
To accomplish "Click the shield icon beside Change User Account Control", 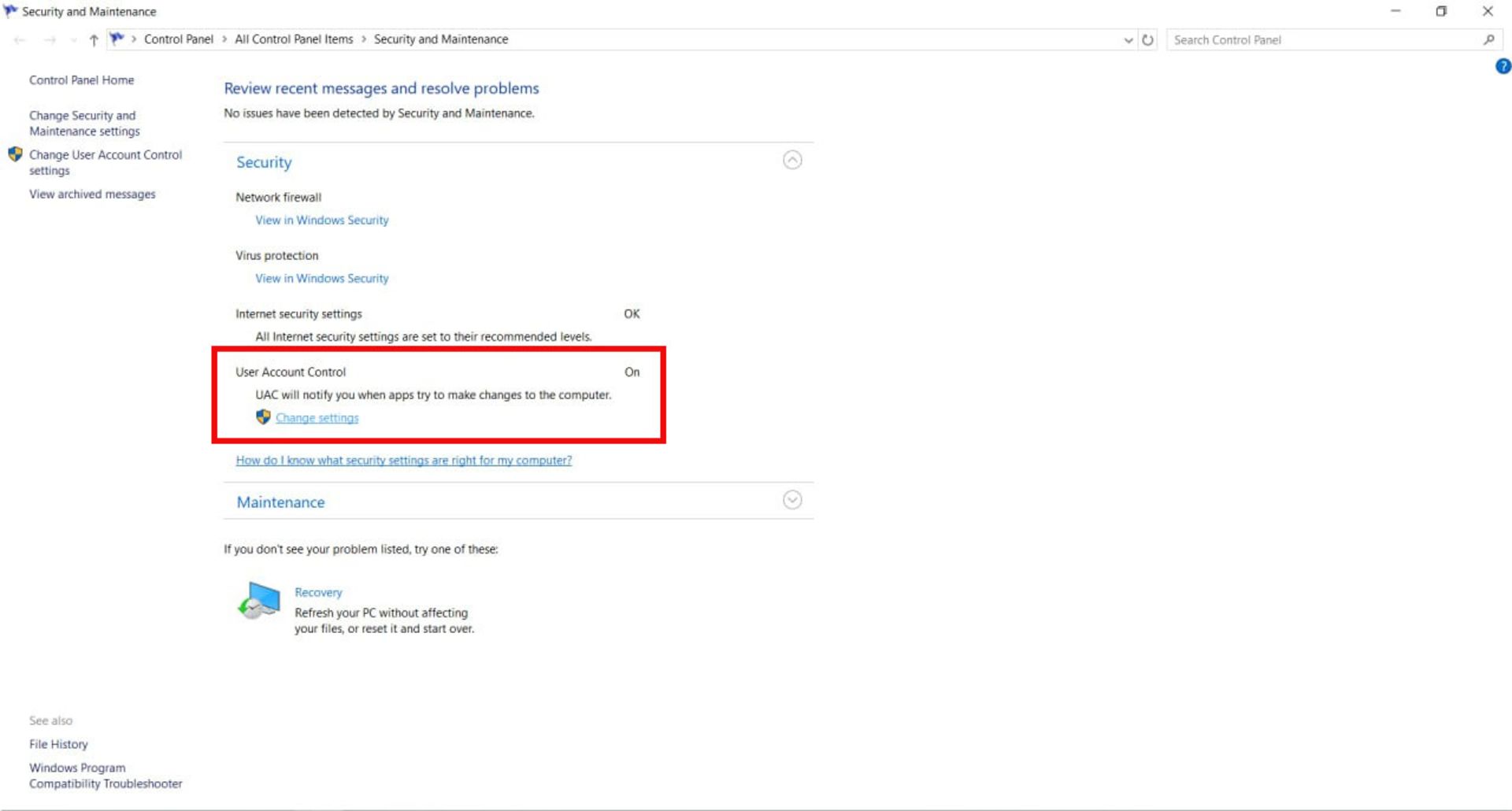I will coord(15,154).
